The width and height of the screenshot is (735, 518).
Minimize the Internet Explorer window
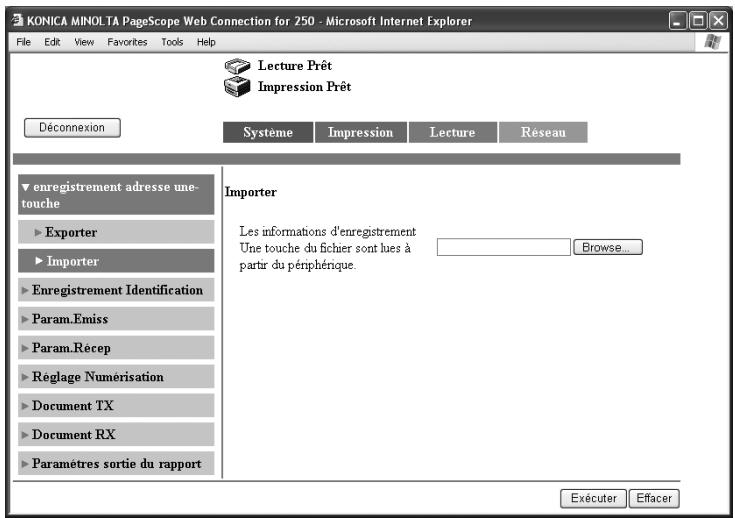point(677,21)
